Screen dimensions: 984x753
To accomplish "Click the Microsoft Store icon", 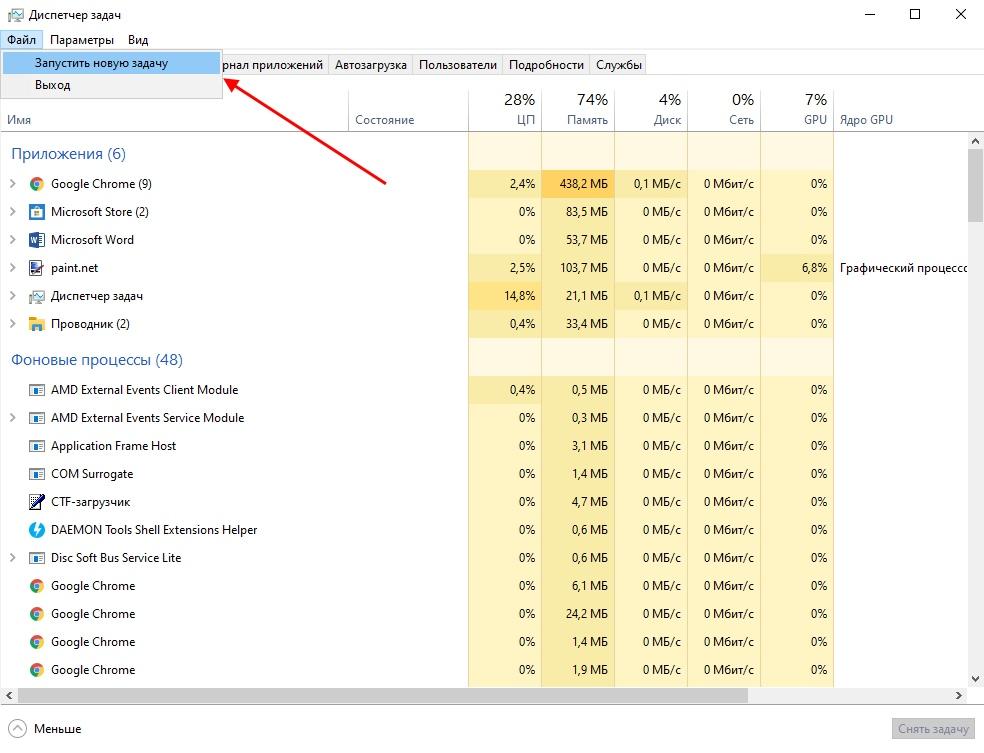I will 37,212.
